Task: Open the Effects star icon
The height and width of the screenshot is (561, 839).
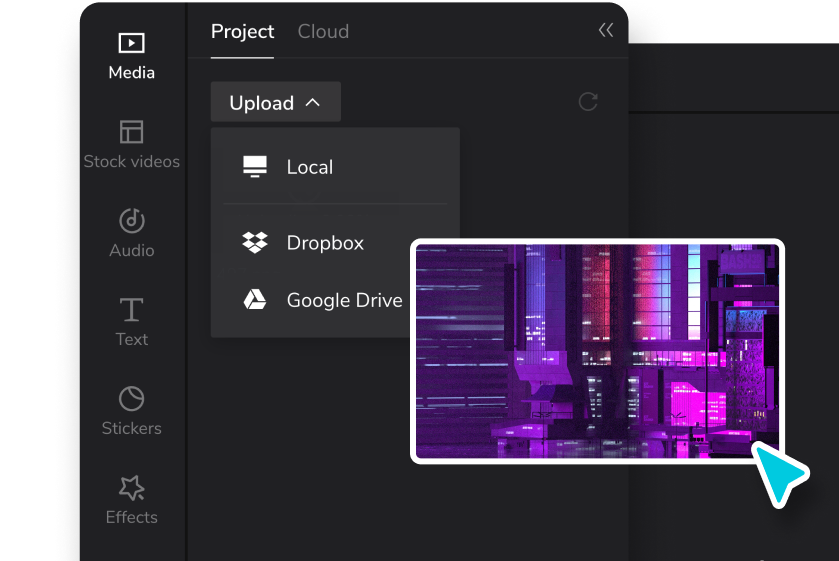Action: (132, 487)
